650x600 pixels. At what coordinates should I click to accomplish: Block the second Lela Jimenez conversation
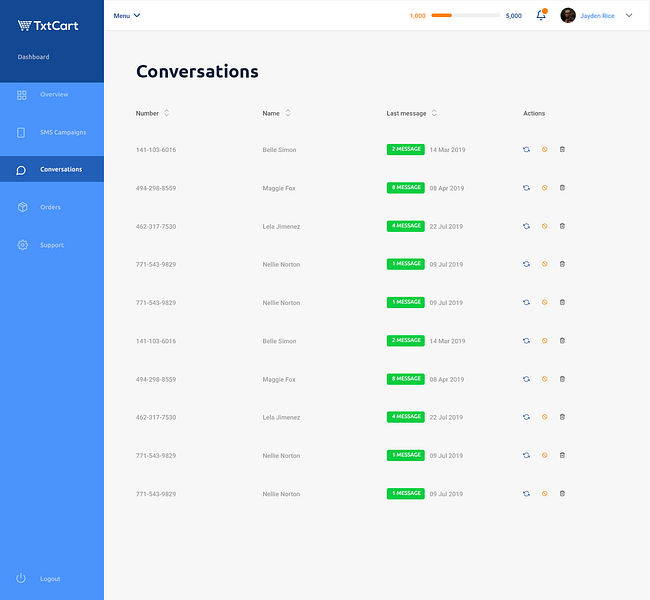[x=544, y=417]
